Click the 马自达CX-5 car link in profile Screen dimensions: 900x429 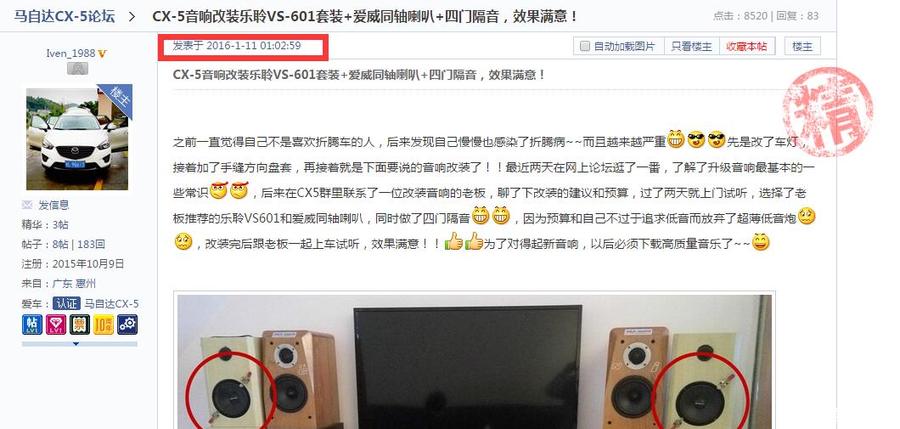click(x=111, y=303)
